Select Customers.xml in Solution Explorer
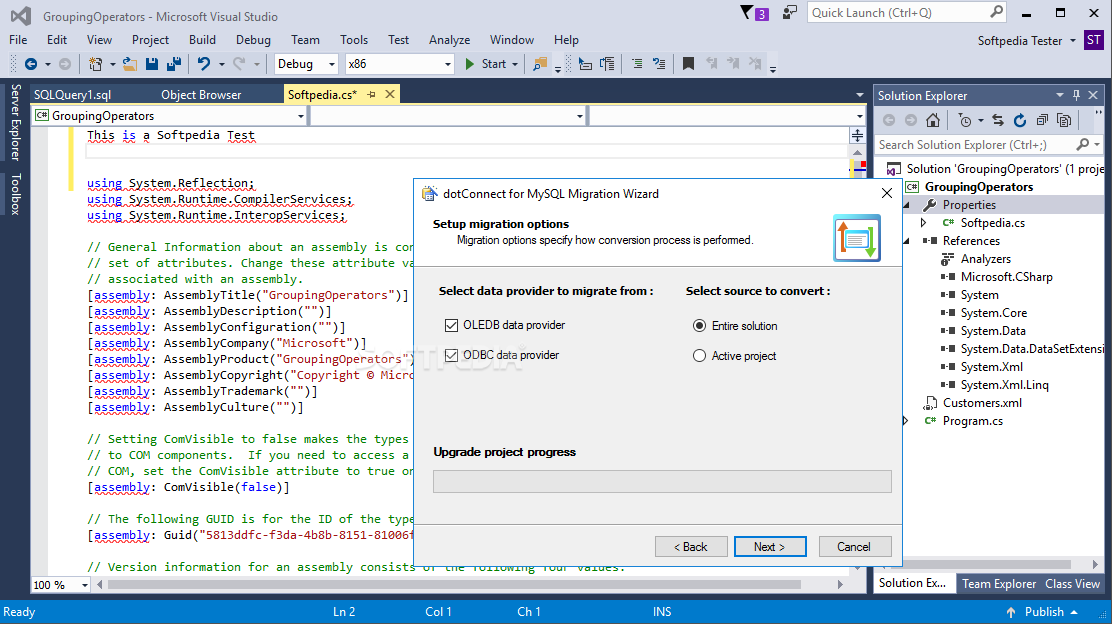This screenshot has height=624, width=1112. [982, 403]
